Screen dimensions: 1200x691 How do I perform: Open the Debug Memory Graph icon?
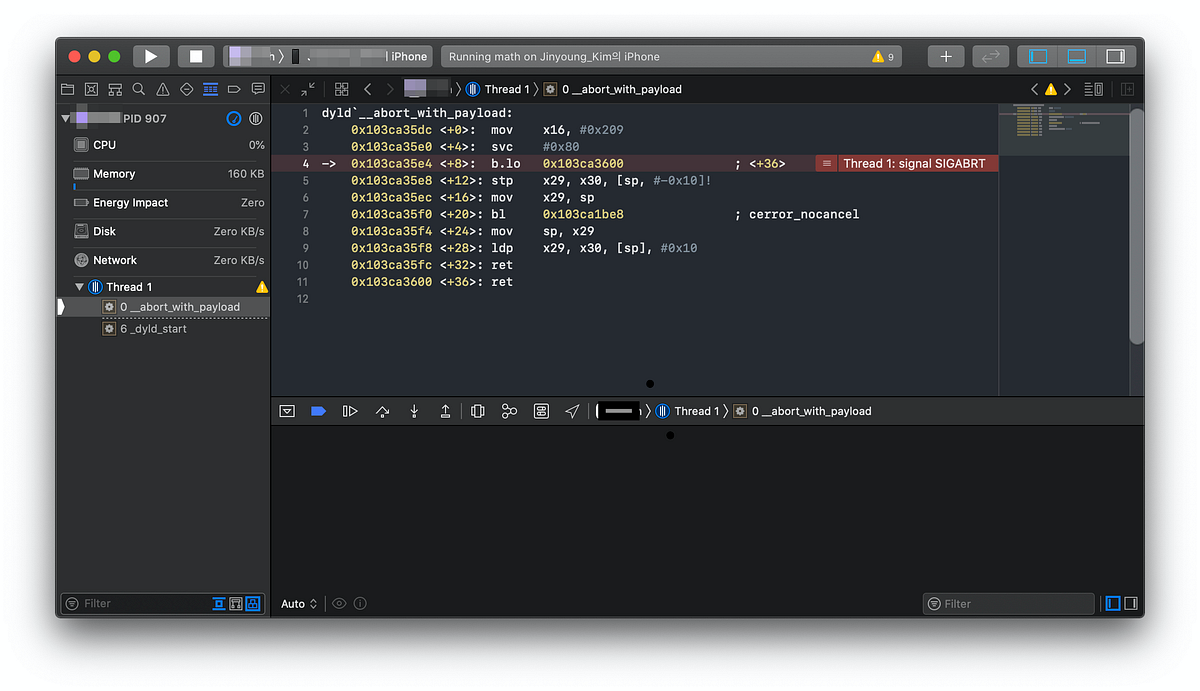[x=510, y=411]
